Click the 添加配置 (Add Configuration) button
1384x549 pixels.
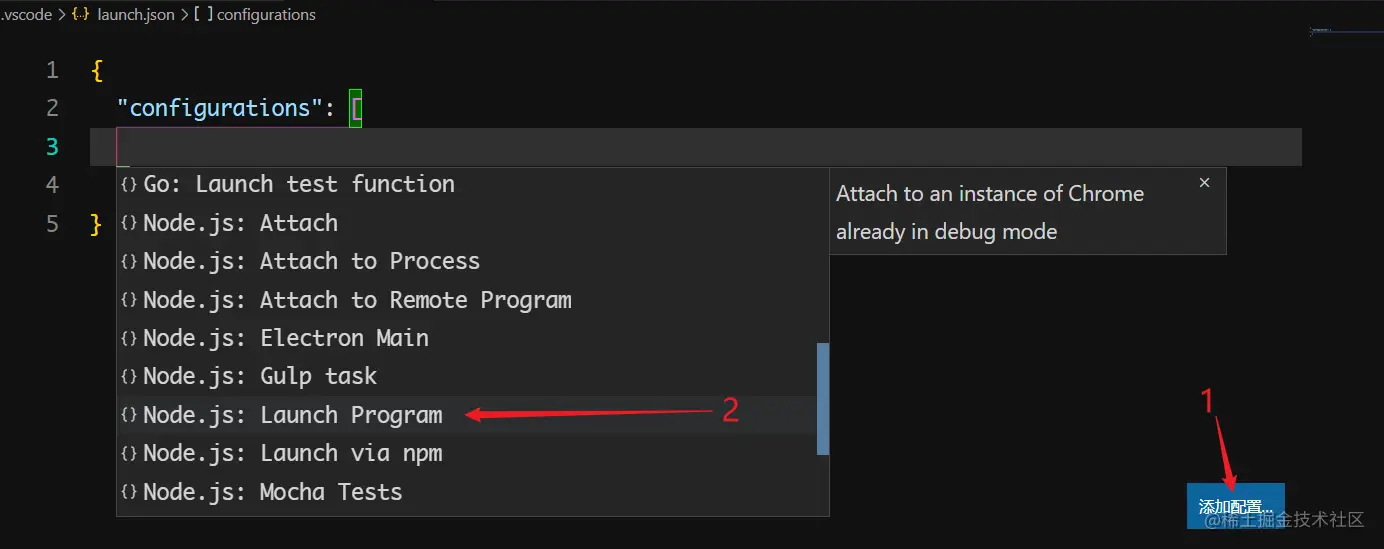click(x=1235, y=506)
